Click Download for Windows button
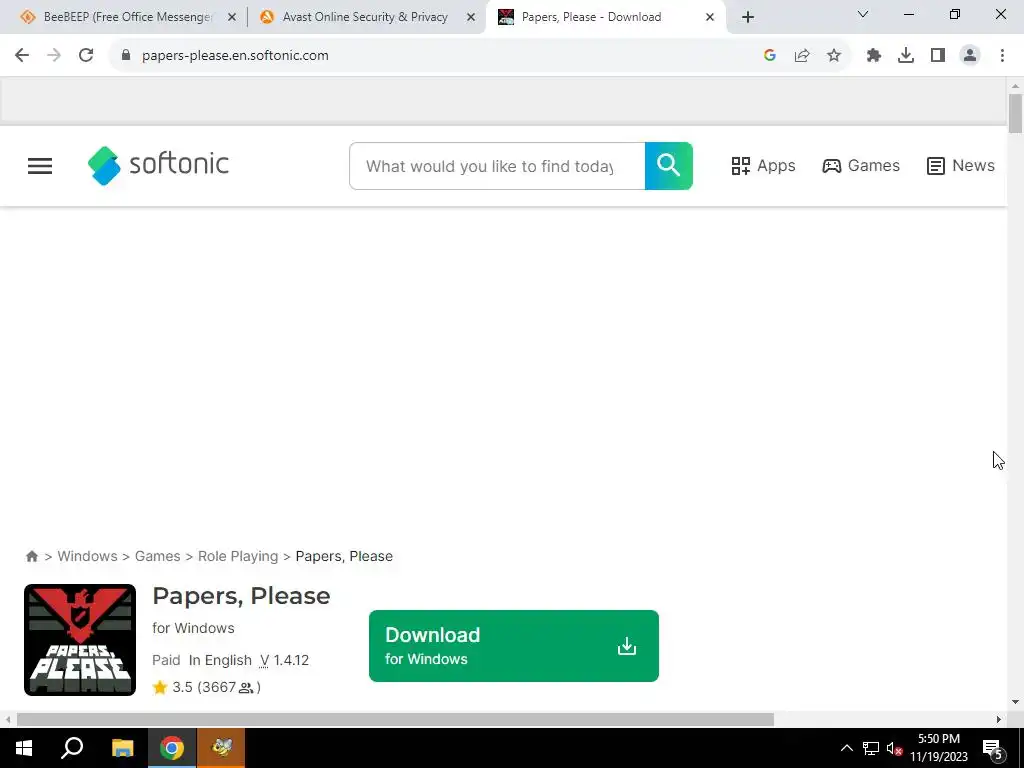The width and height of the screenshot is (1024, 768). click(x=514, y=646)
